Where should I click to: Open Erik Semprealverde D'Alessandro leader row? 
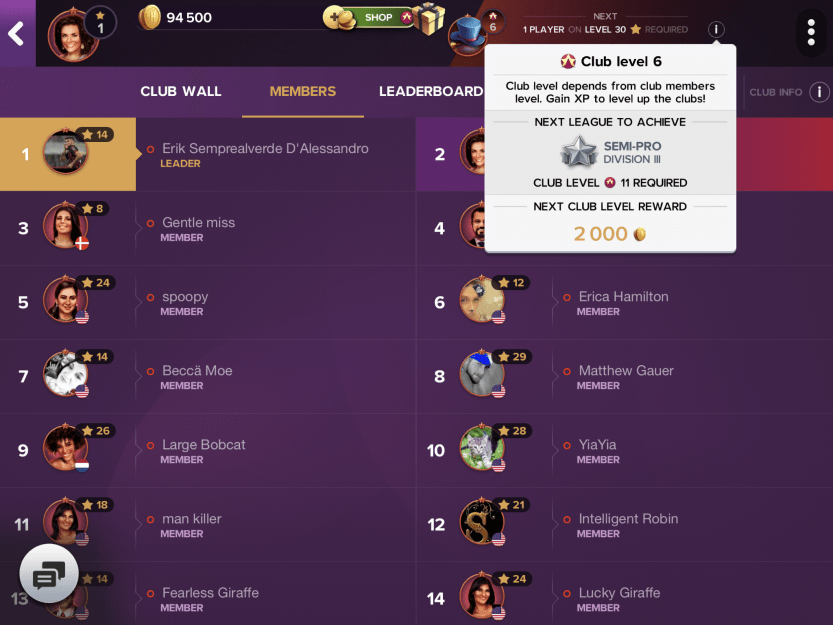(x=208, y=154)
